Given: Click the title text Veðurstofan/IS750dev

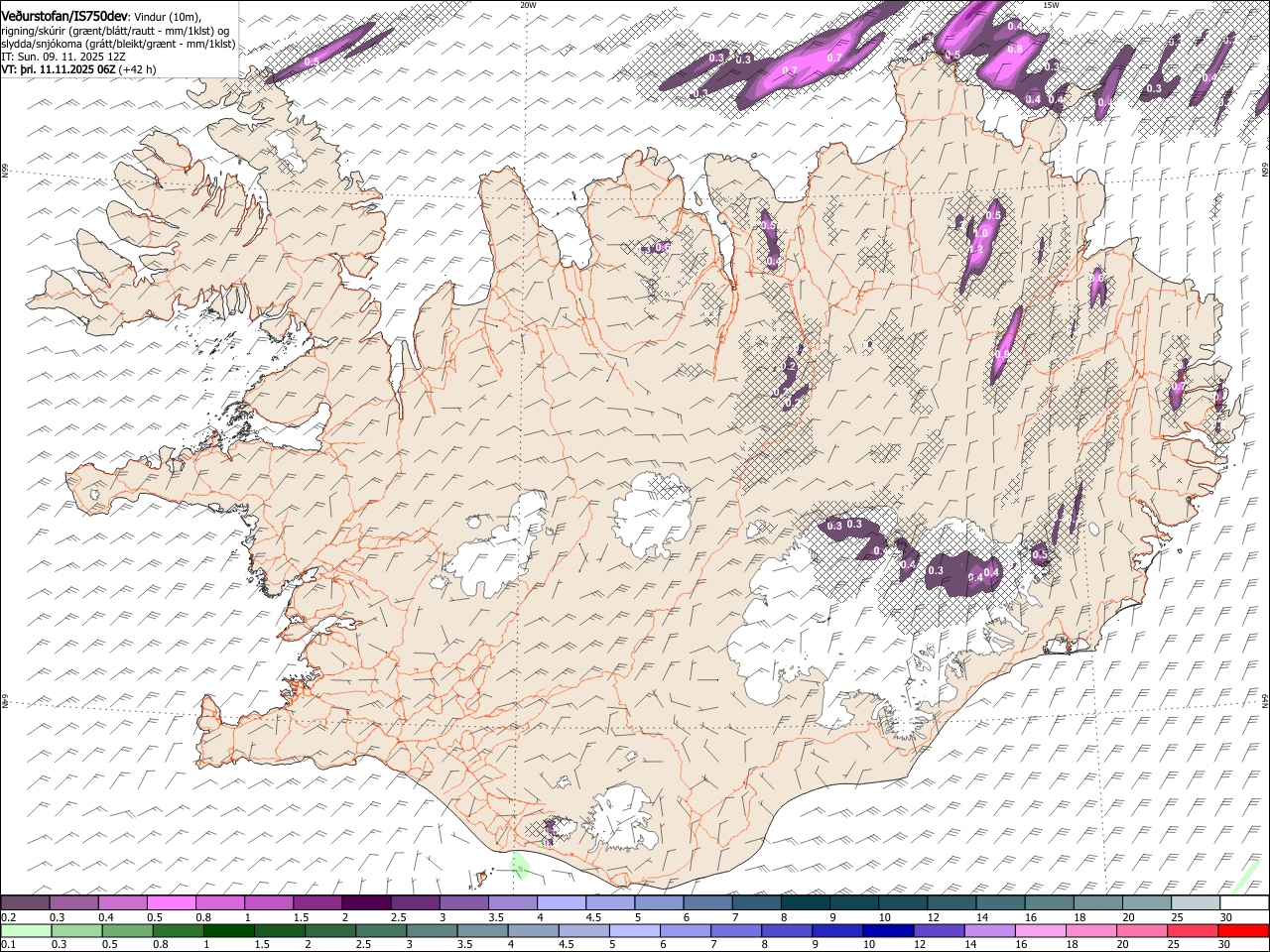Looking at the screenshot, I should point(64,15).
